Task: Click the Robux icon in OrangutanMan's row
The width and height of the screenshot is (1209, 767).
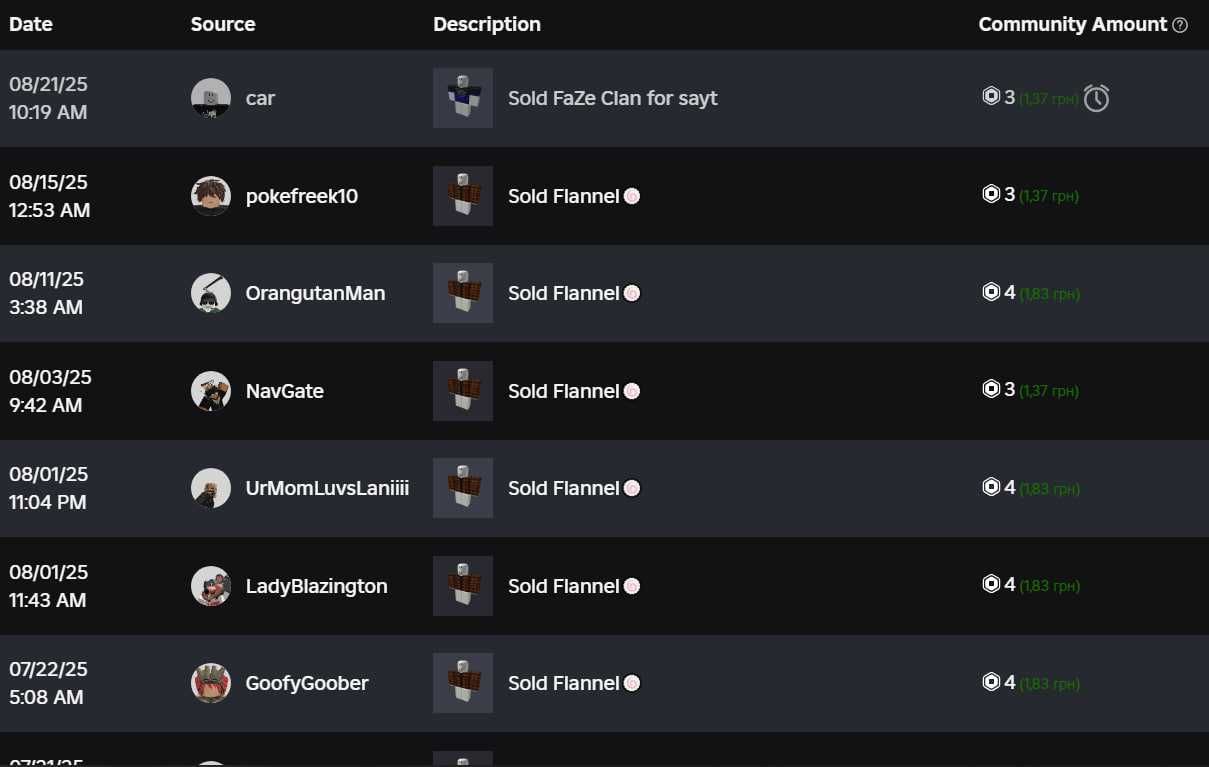Action: pyautogui.click(x=991, y=292)
